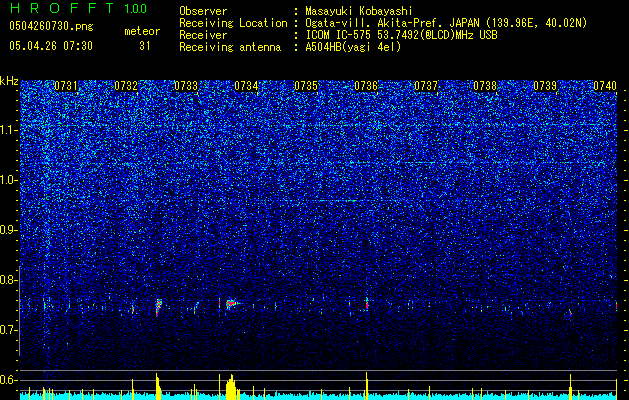
Task: Click the 0.8 kHz axis label
Action: 9,280
